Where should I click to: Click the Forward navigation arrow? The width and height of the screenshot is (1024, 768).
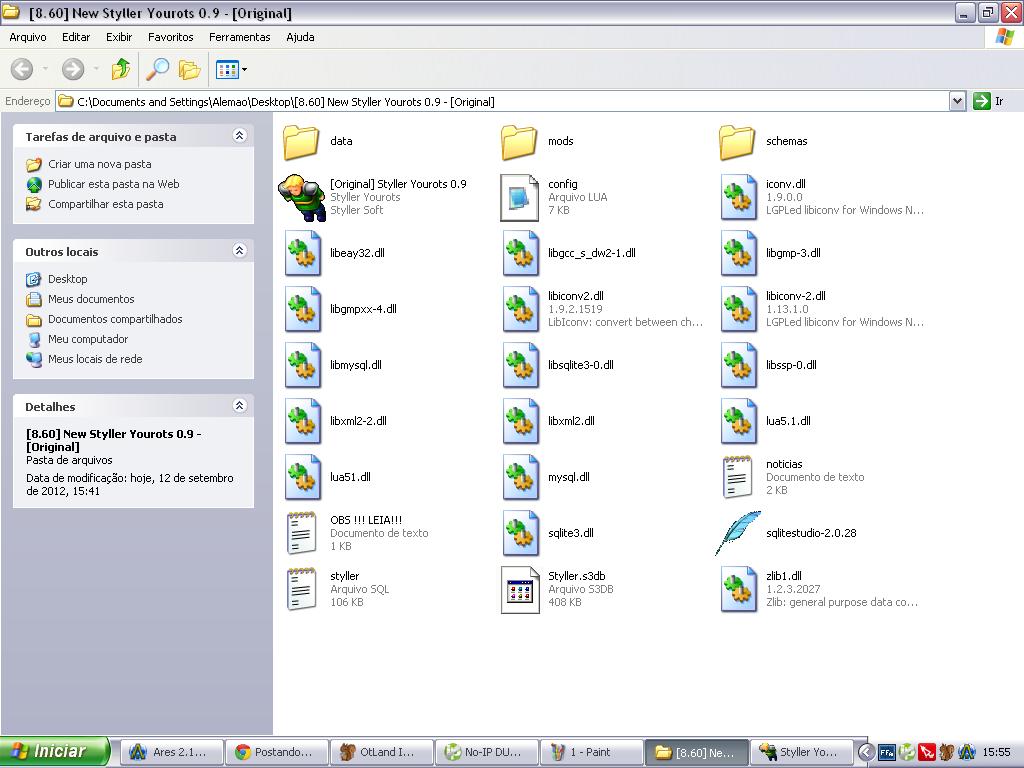73,69
